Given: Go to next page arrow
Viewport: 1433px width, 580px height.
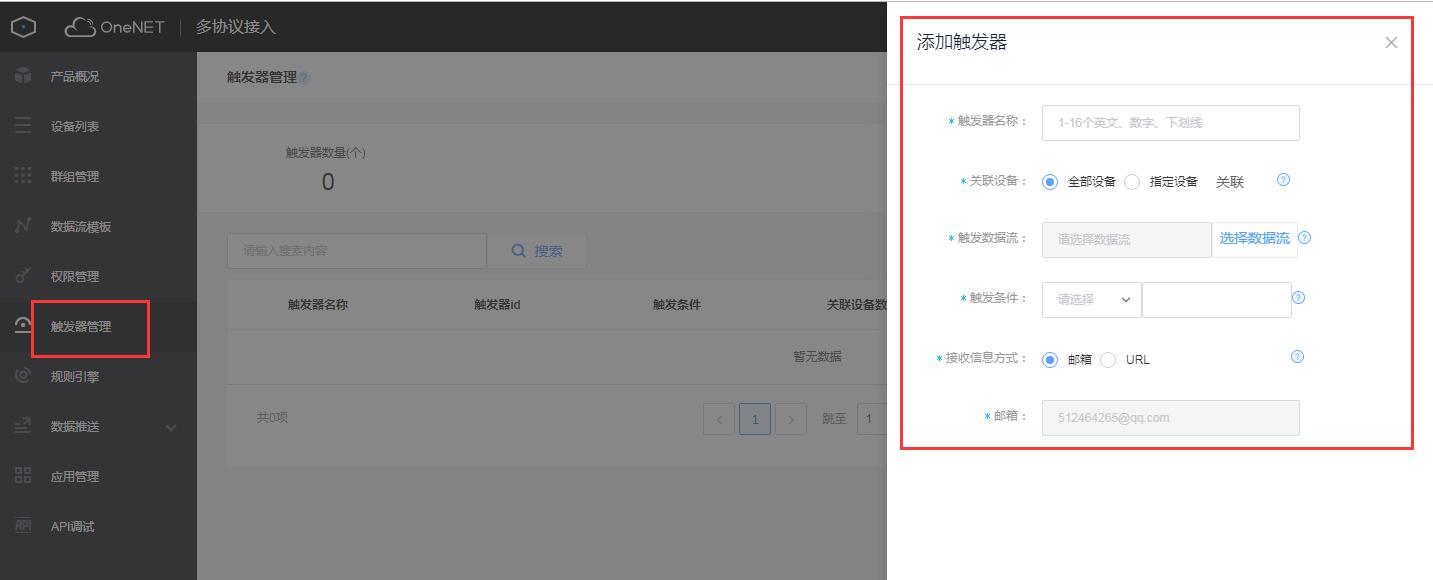Looking at the screenshot, I should (791, 419).
